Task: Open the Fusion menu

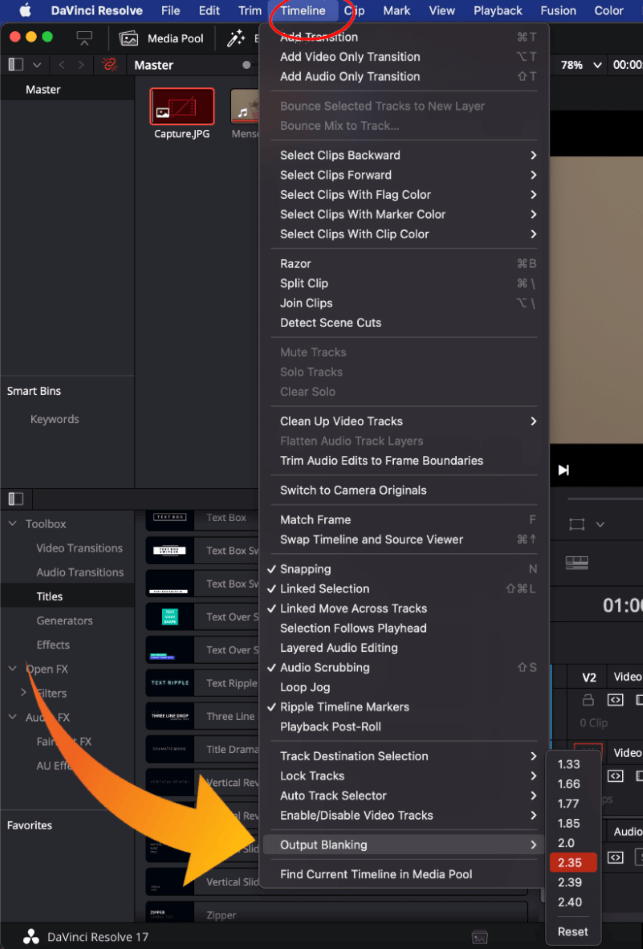Action: pos(558,10)
